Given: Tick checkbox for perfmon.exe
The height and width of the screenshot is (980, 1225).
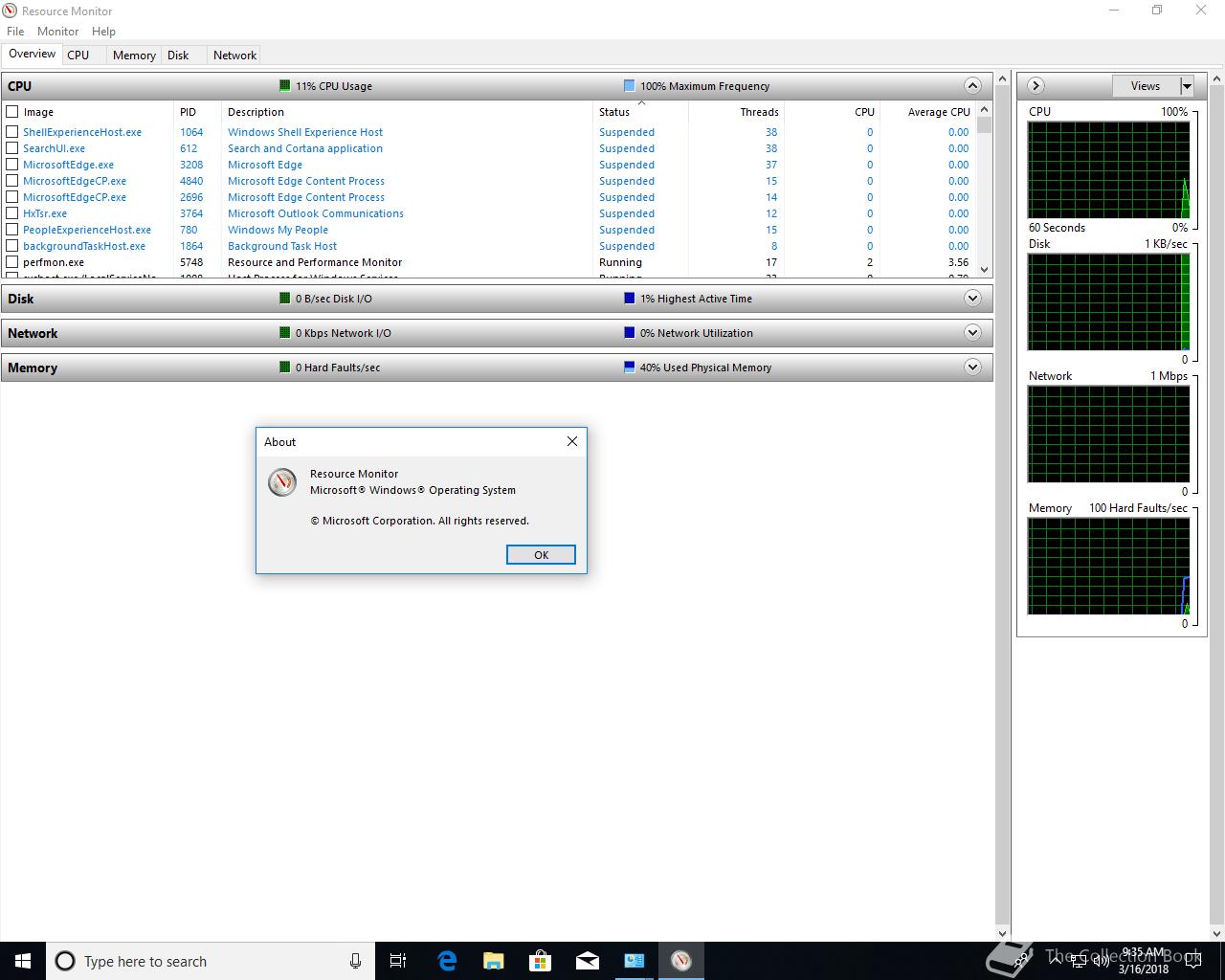Looking at the screenshot, I should pos(12,262).
